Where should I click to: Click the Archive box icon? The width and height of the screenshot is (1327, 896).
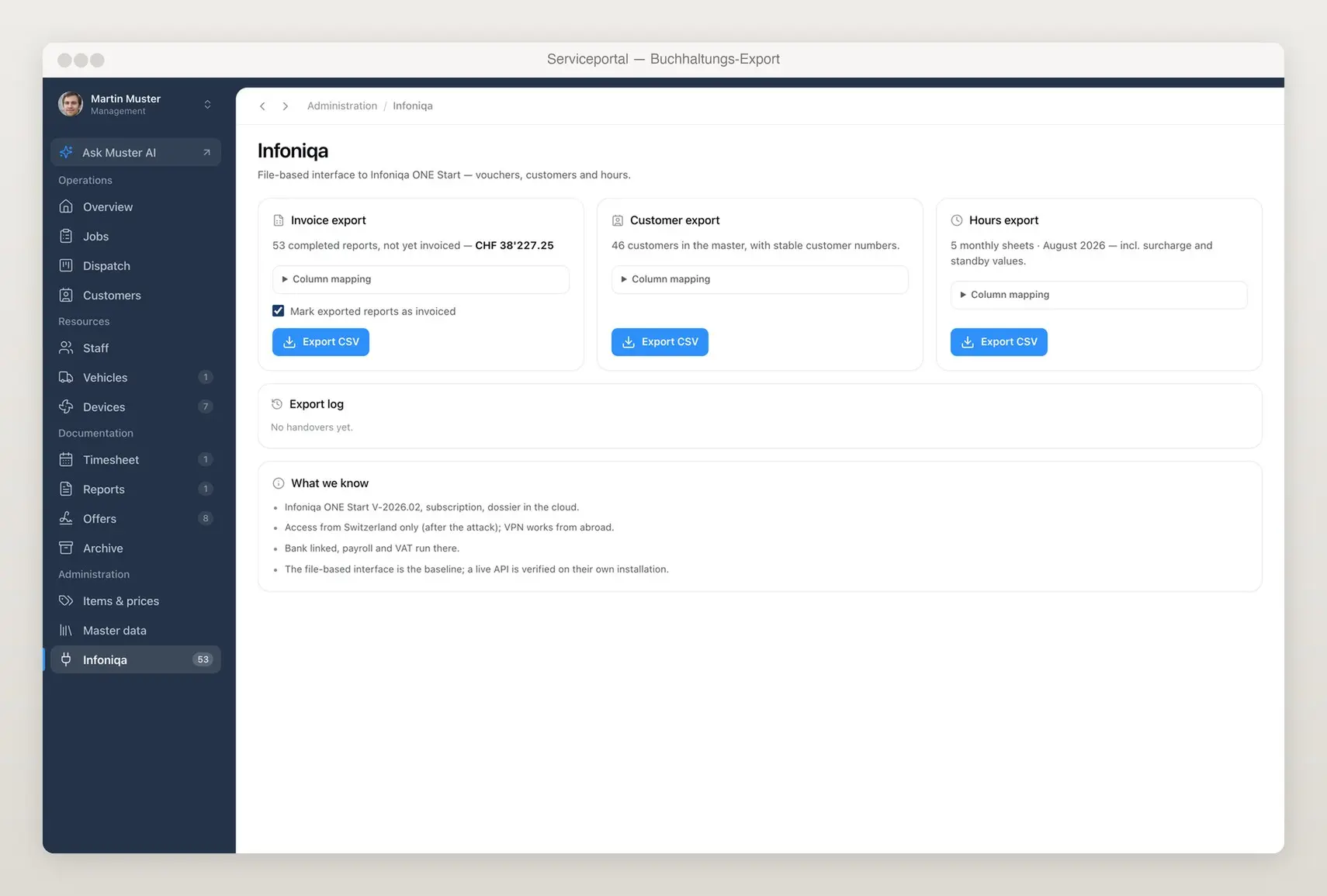click(66, 548)
